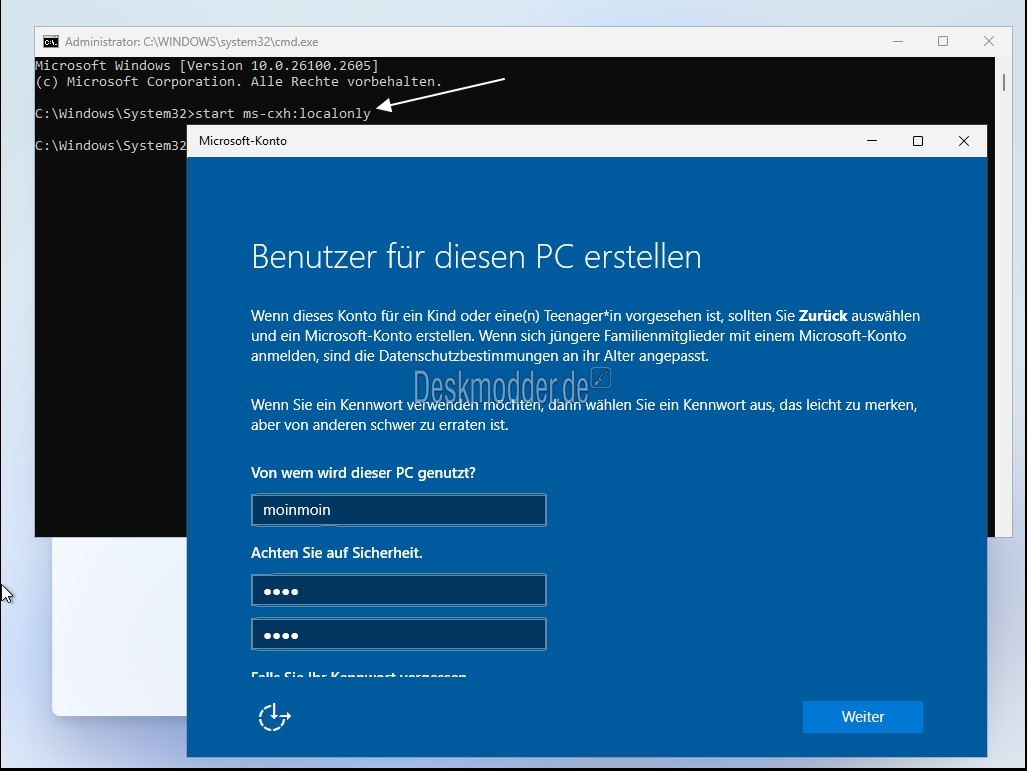Viewport: 1027px width, 771px height.
Task: Select the first password field
Action: [398, 590]
